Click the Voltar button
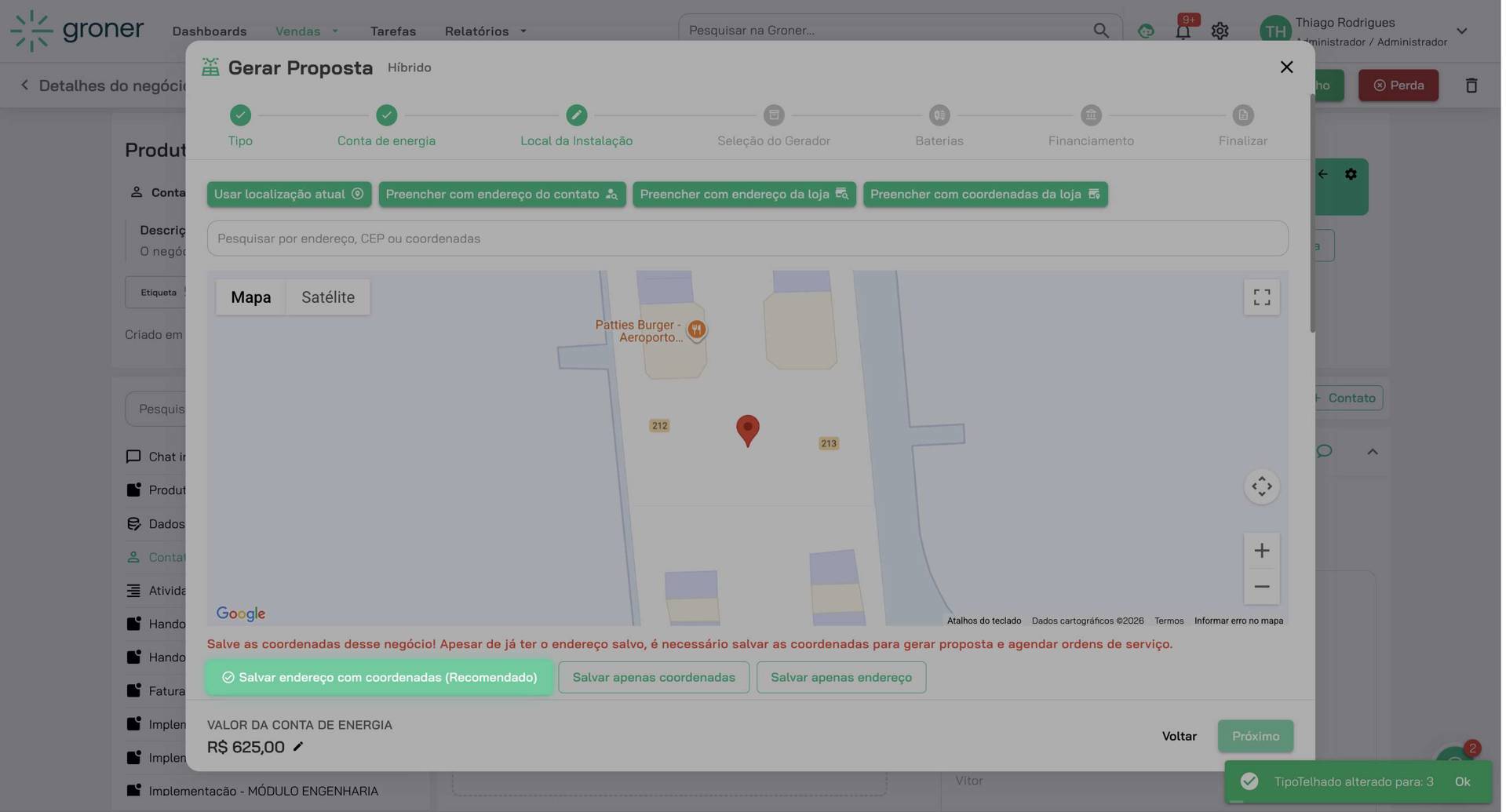Screen dimensions: 1506x812 click(x=1179, y=736)
